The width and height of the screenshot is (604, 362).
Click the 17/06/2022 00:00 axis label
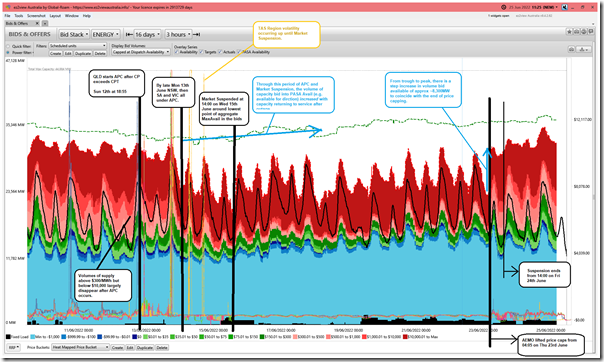pyautogui.click(x=281, y=330)
